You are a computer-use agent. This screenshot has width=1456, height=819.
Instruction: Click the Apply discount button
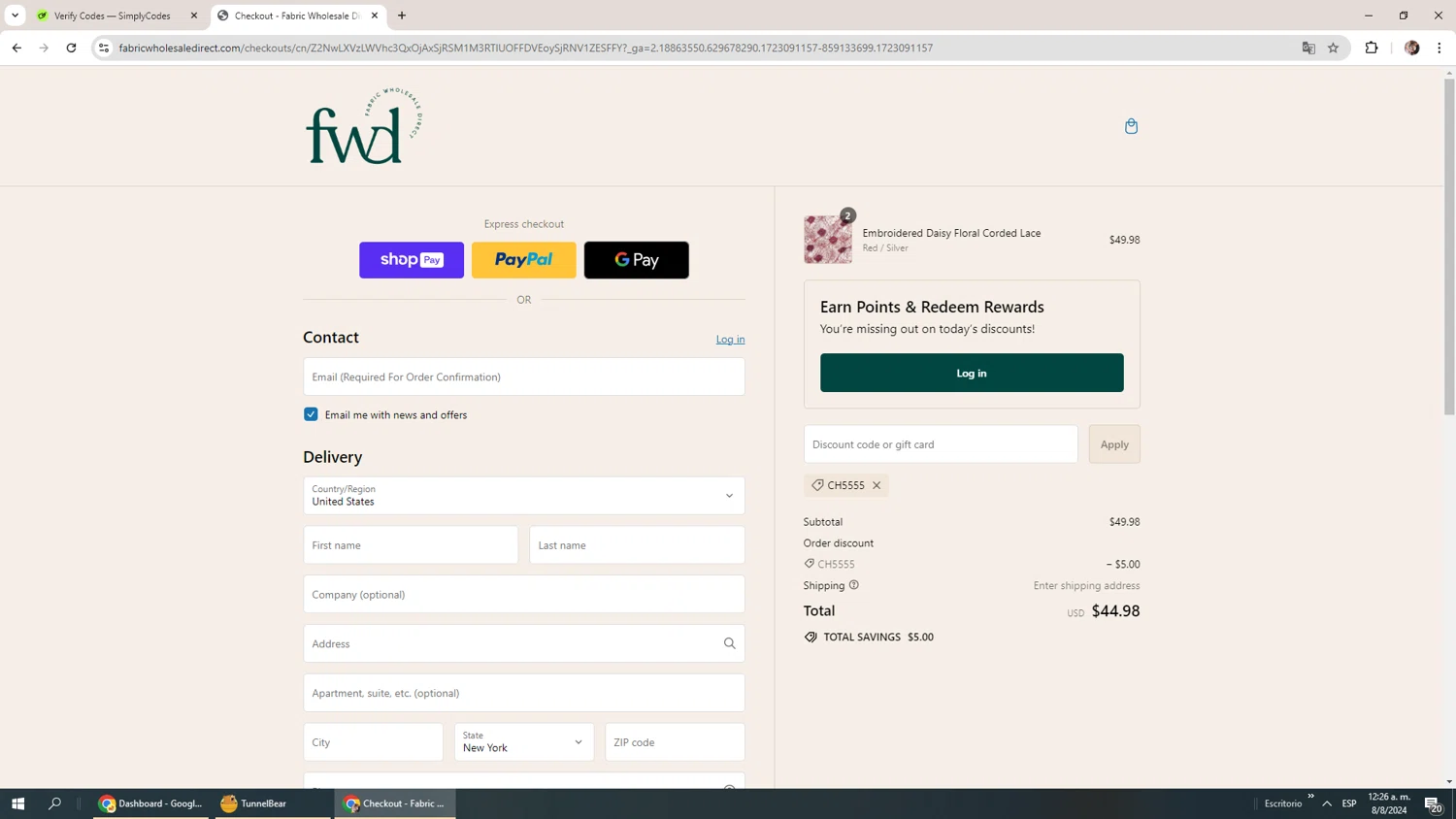pyautogui.click(x=1114, y=444)
